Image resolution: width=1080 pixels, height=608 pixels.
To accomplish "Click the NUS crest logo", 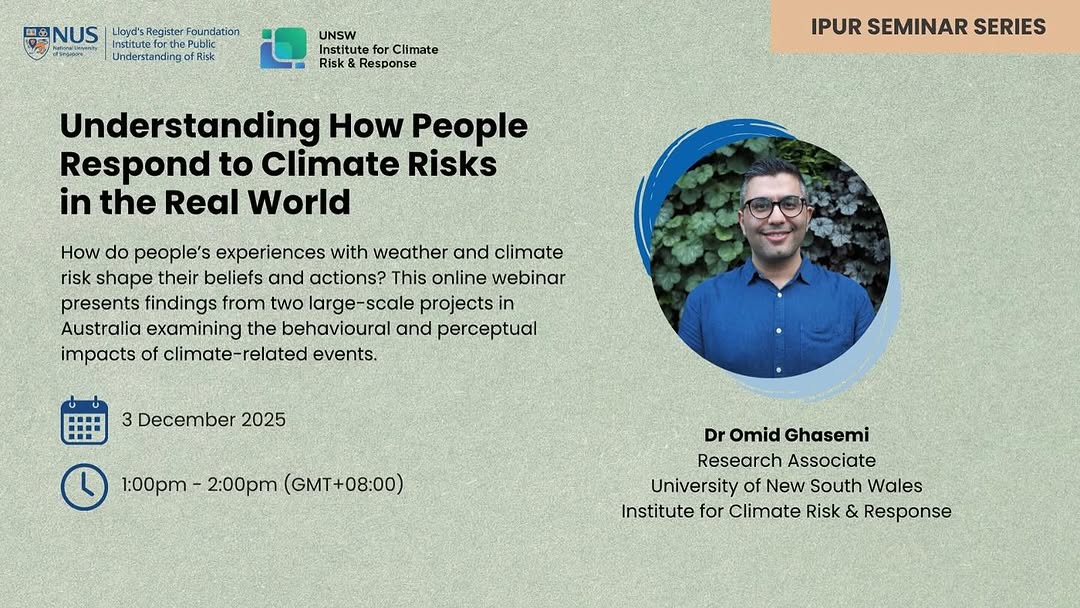I will click(36, 44).
